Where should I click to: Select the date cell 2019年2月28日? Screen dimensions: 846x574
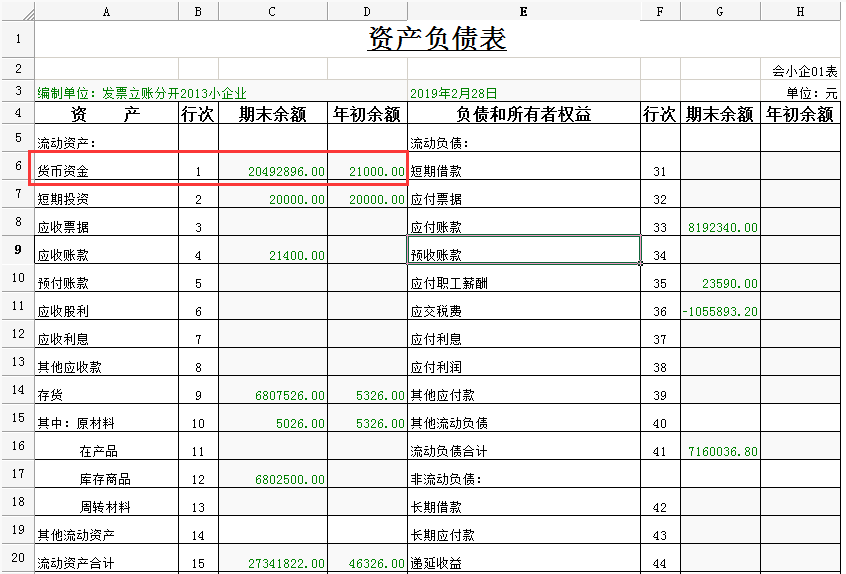[453, 92]
